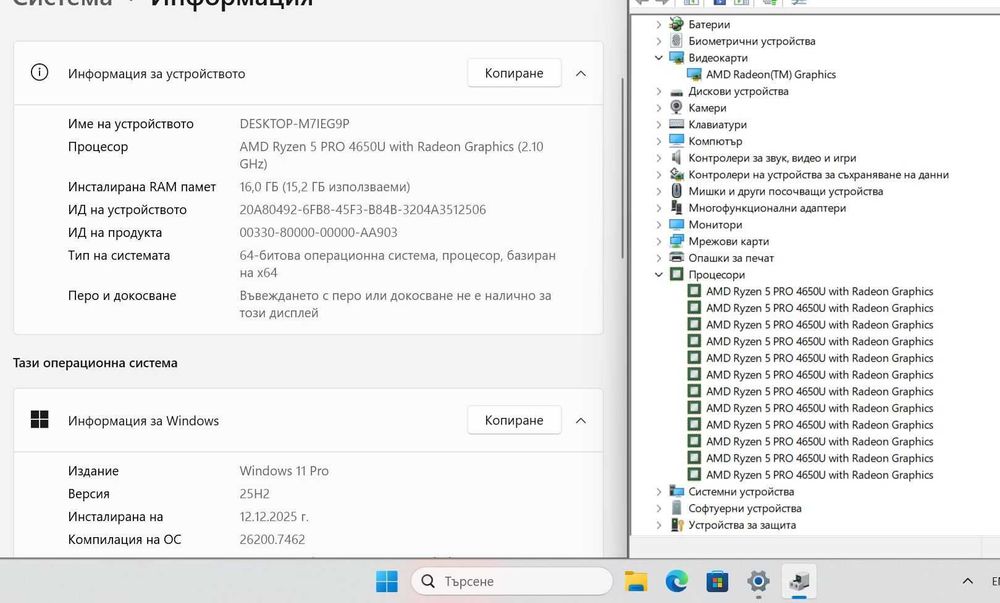Click the Многофункционални адаптери icon

[676, 207]
